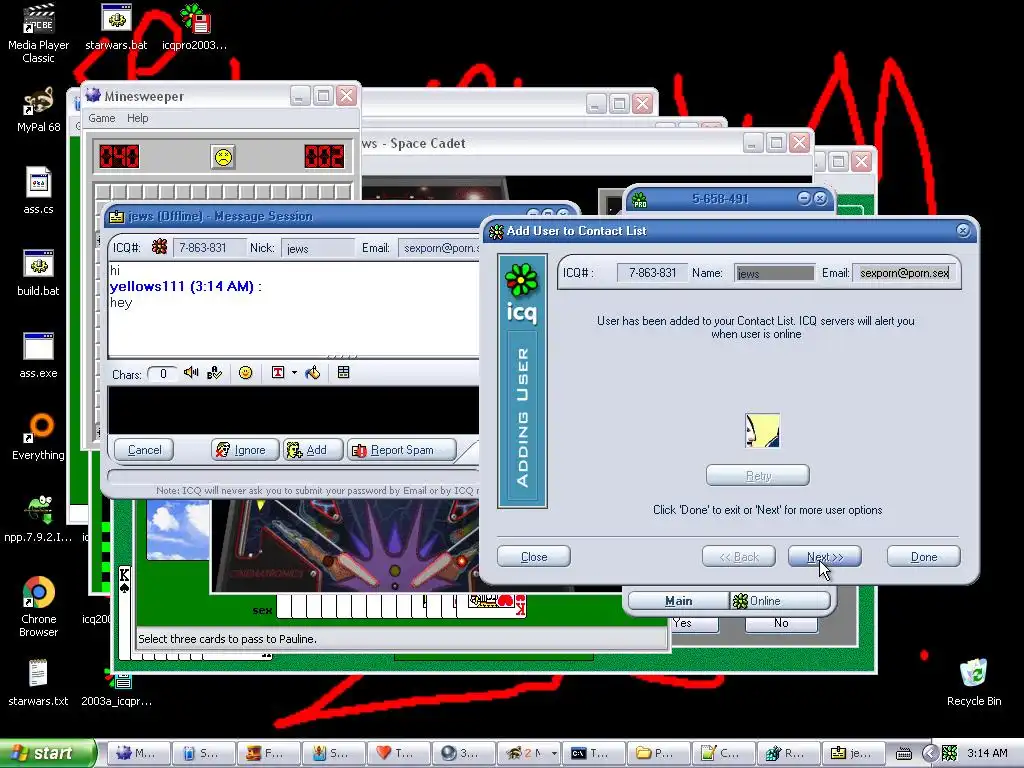This screenshot has height=768, width=1024.
Task: Click Cancel in message session
Action: [144, 450]
